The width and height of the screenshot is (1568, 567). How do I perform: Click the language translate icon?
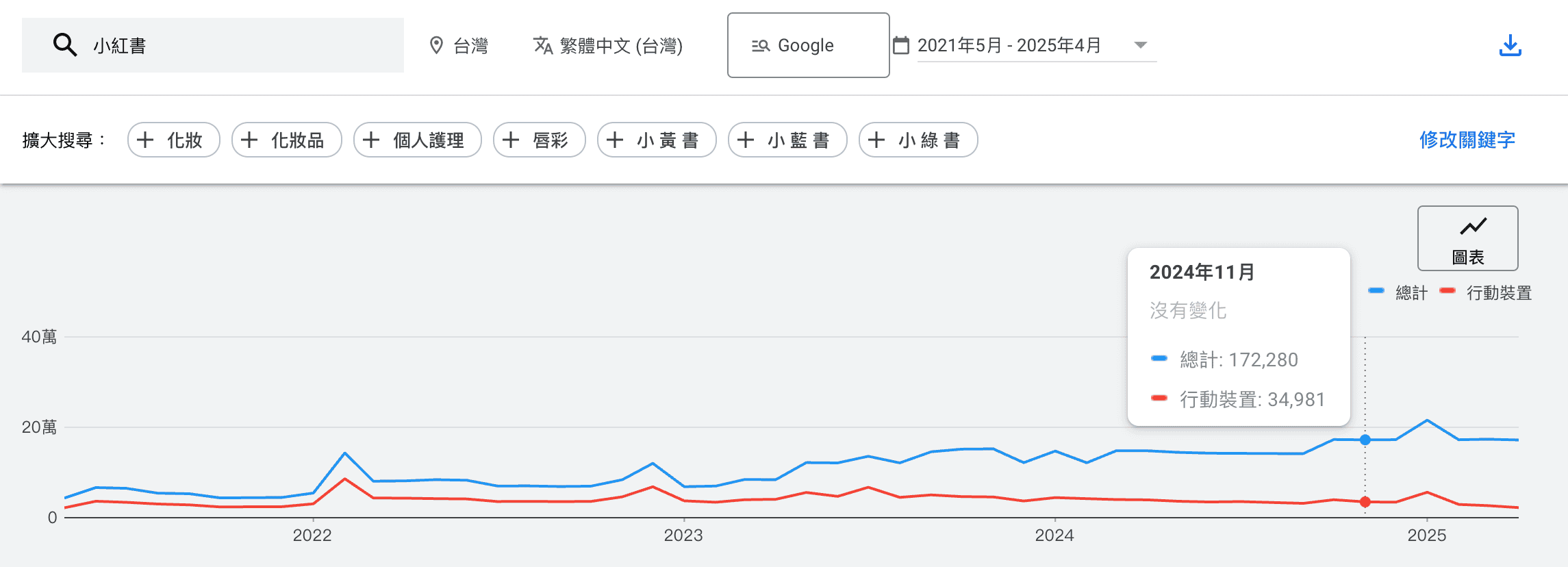click(x=543, y=46)
